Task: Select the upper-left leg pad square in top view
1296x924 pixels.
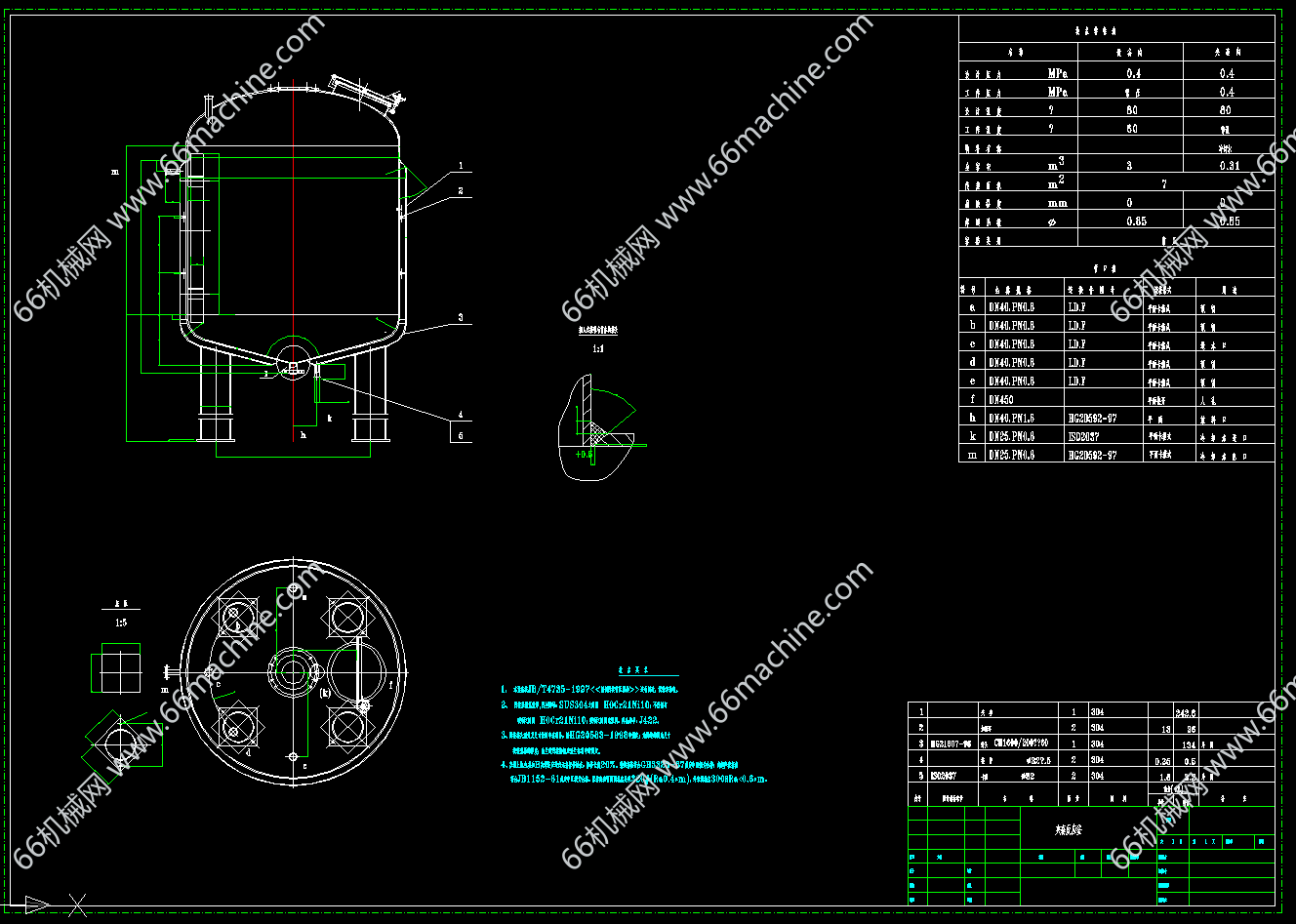Action: coord(237,619)
